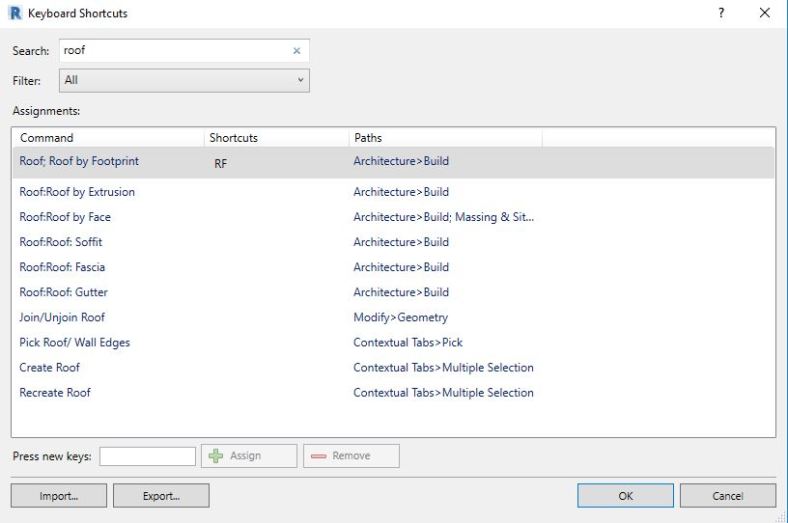Click the Assign button with plus icon
Image resolution: width=788 pixels, height=523 pixels.
tap(249, 456)
